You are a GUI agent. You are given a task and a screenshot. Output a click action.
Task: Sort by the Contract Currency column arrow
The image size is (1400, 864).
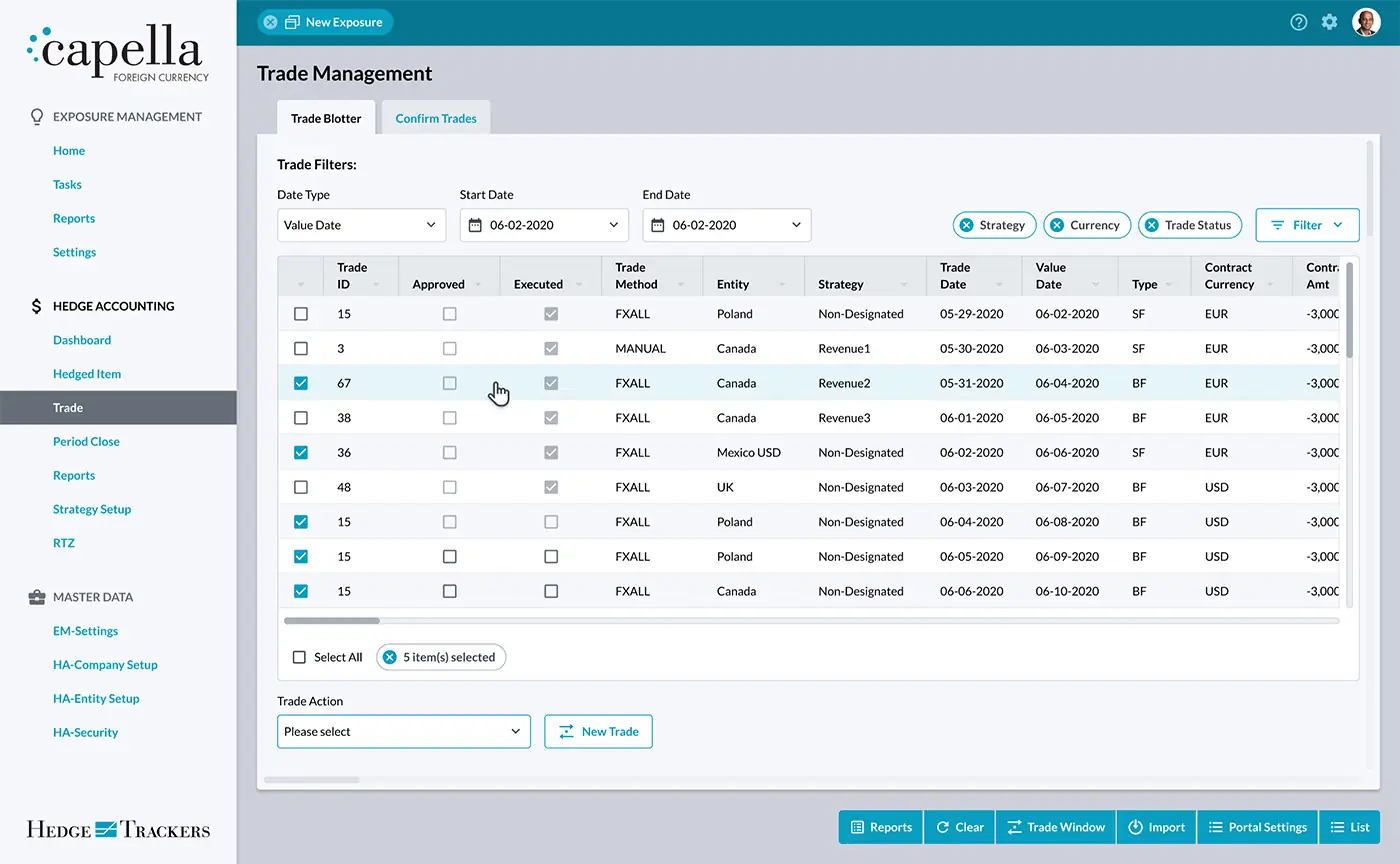1271,285
